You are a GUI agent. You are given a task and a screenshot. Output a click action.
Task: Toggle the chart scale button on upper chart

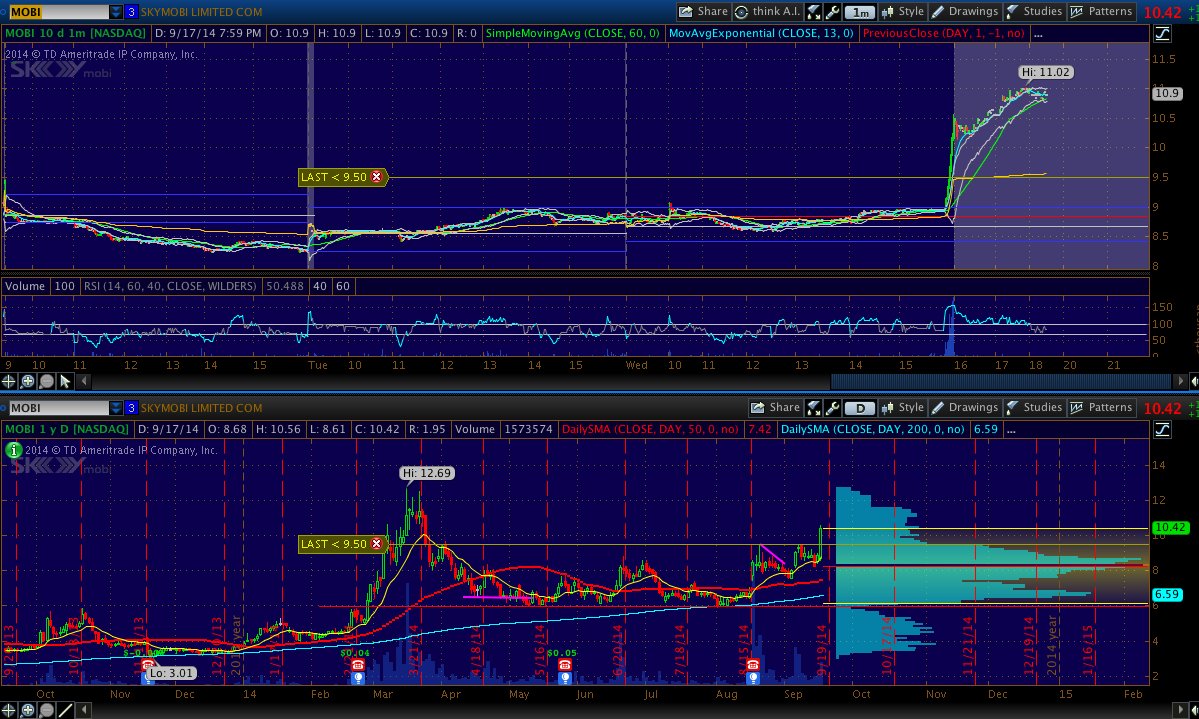[1162, 34]
